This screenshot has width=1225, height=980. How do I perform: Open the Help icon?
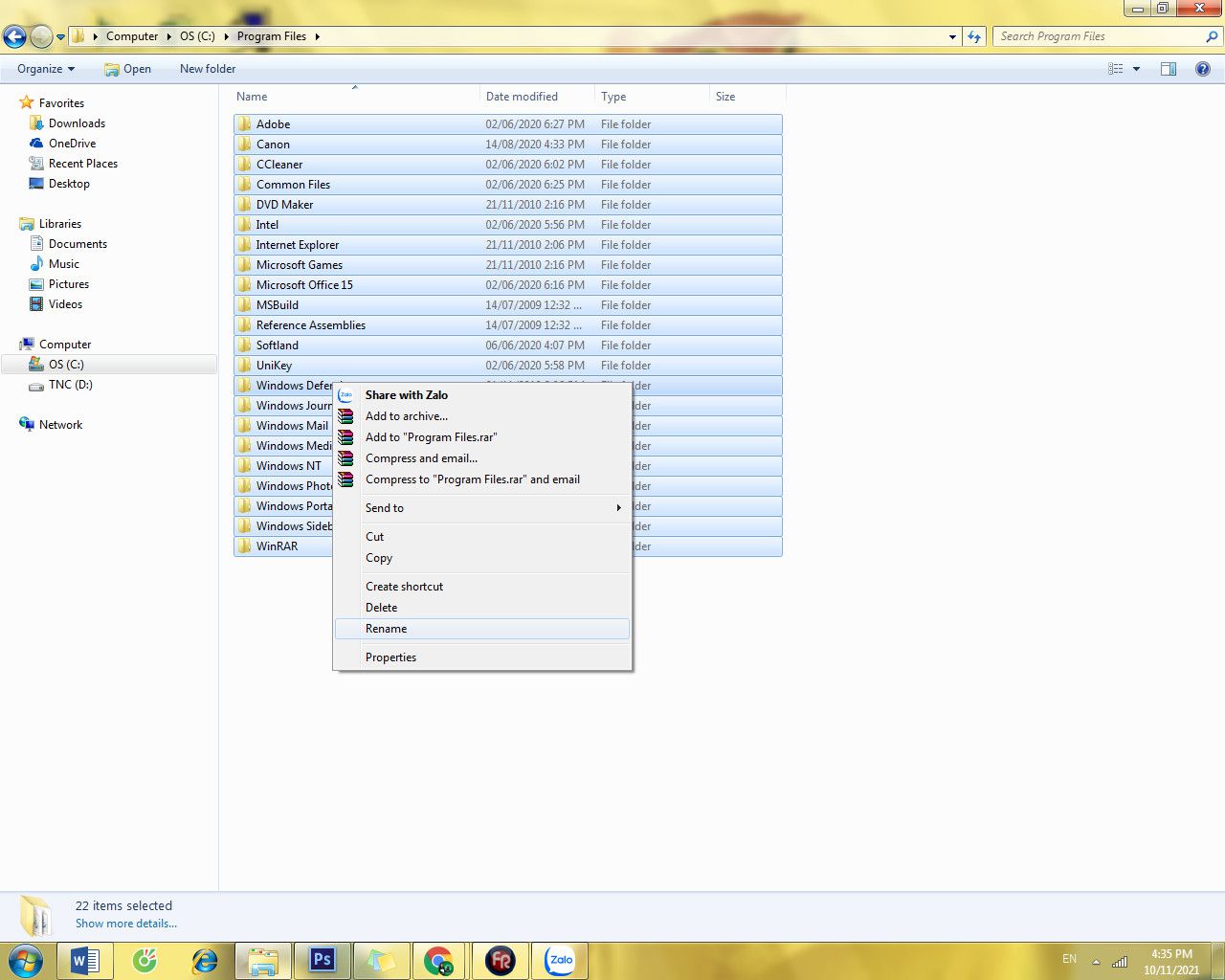(x=1203, y=69)
